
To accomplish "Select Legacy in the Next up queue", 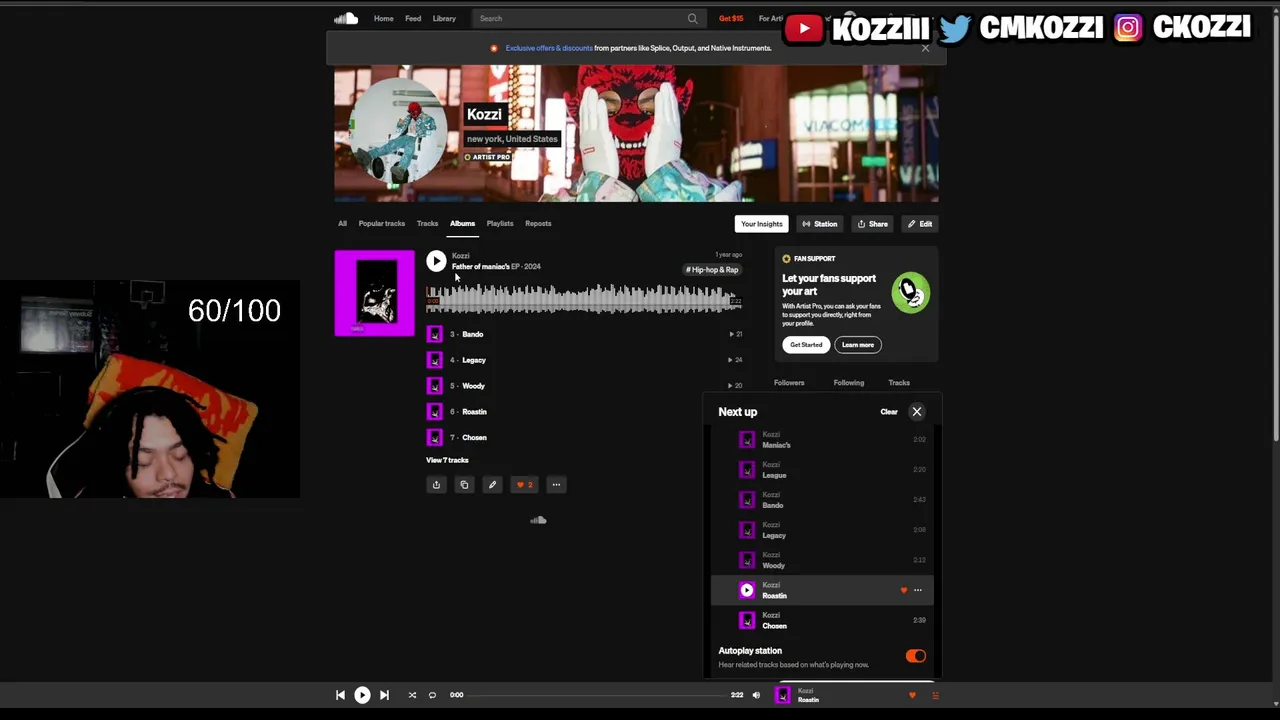I will coord(822,530).
